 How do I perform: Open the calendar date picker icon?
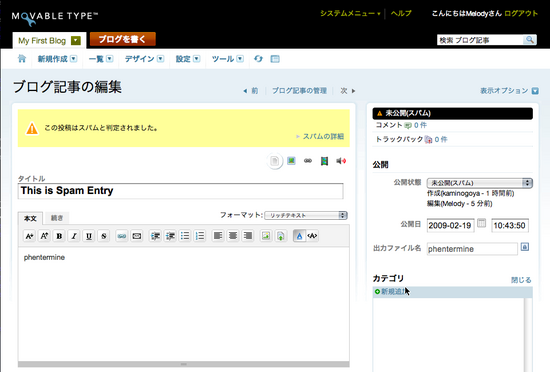coord(482,223)
